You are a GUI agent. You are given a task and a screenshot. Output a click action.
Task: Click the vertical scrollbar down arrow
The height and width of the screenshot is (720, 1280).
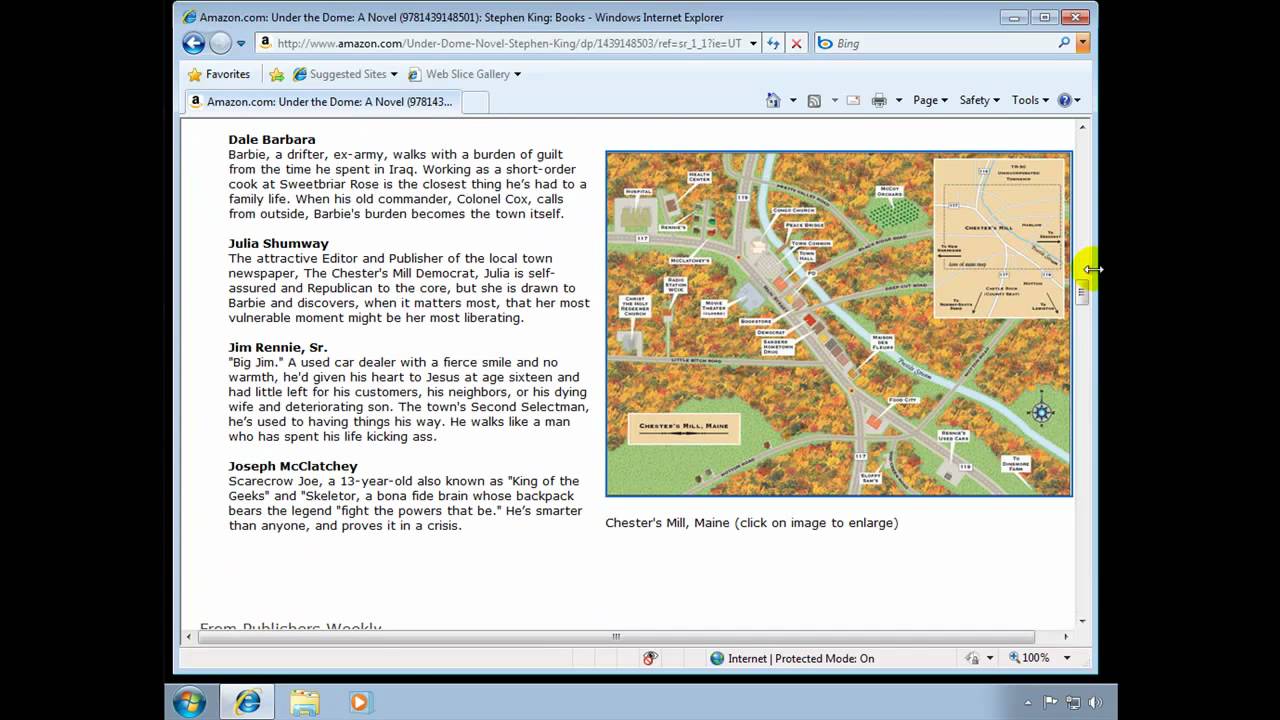point(1082,621)
